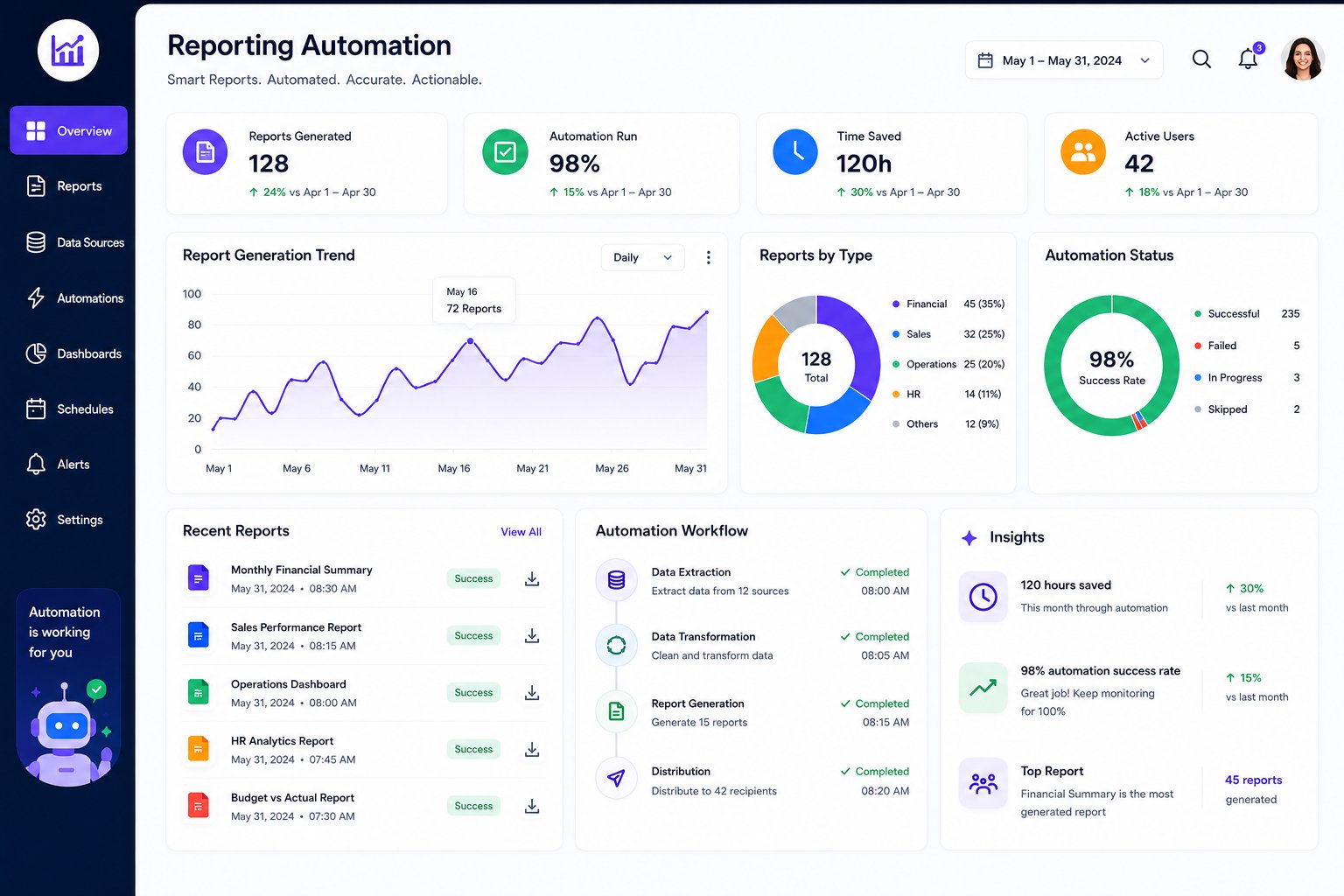Select the Financial legend color dot
The height and width of the screenshot is (896, 1344).
896,304
